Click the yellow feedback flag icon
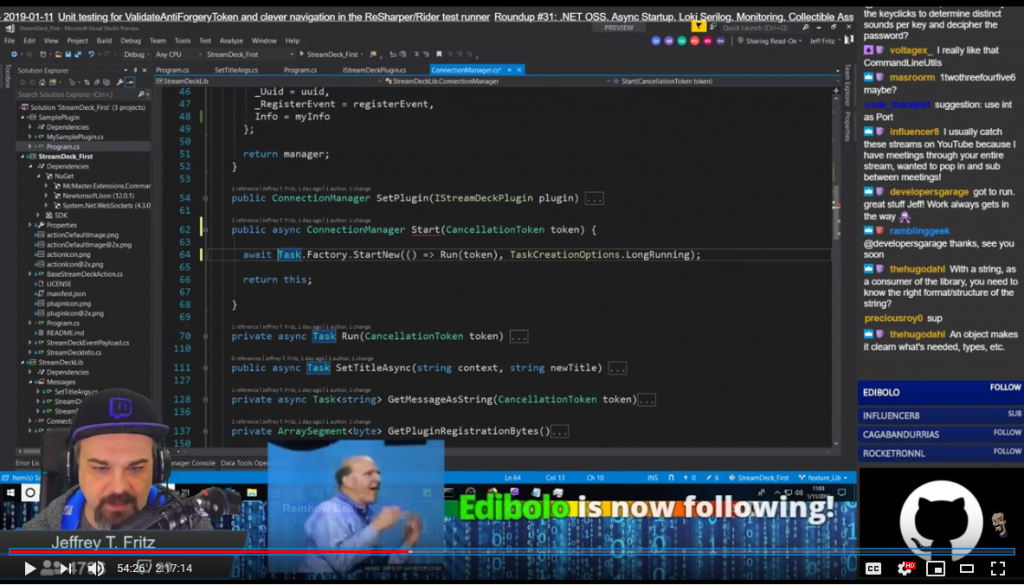The height and width of the screenshot is (585, 1024). pos(698,27)
